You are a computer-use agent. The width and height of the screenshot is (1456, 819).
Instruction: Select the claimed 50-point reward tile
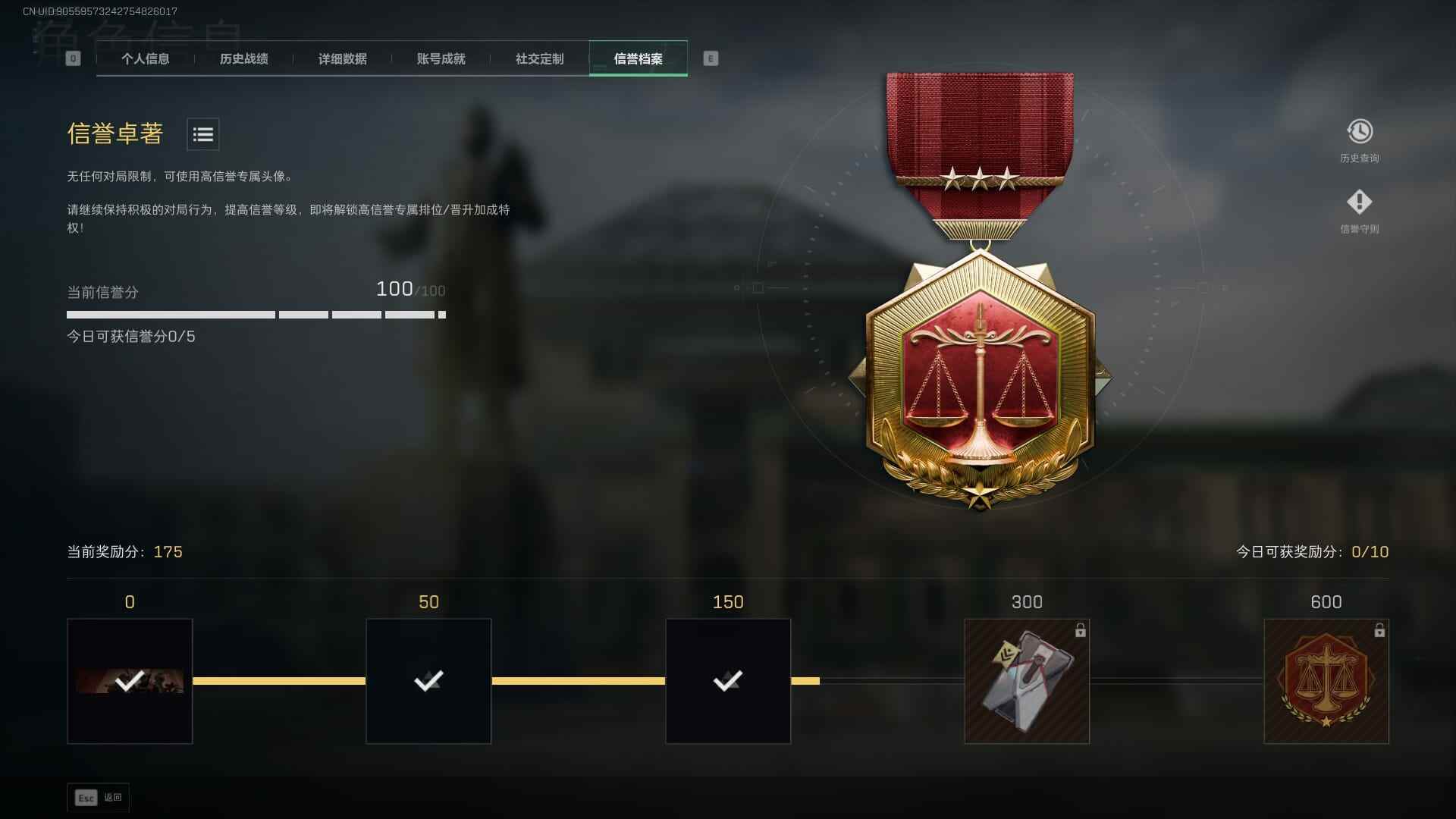(428, 681)
